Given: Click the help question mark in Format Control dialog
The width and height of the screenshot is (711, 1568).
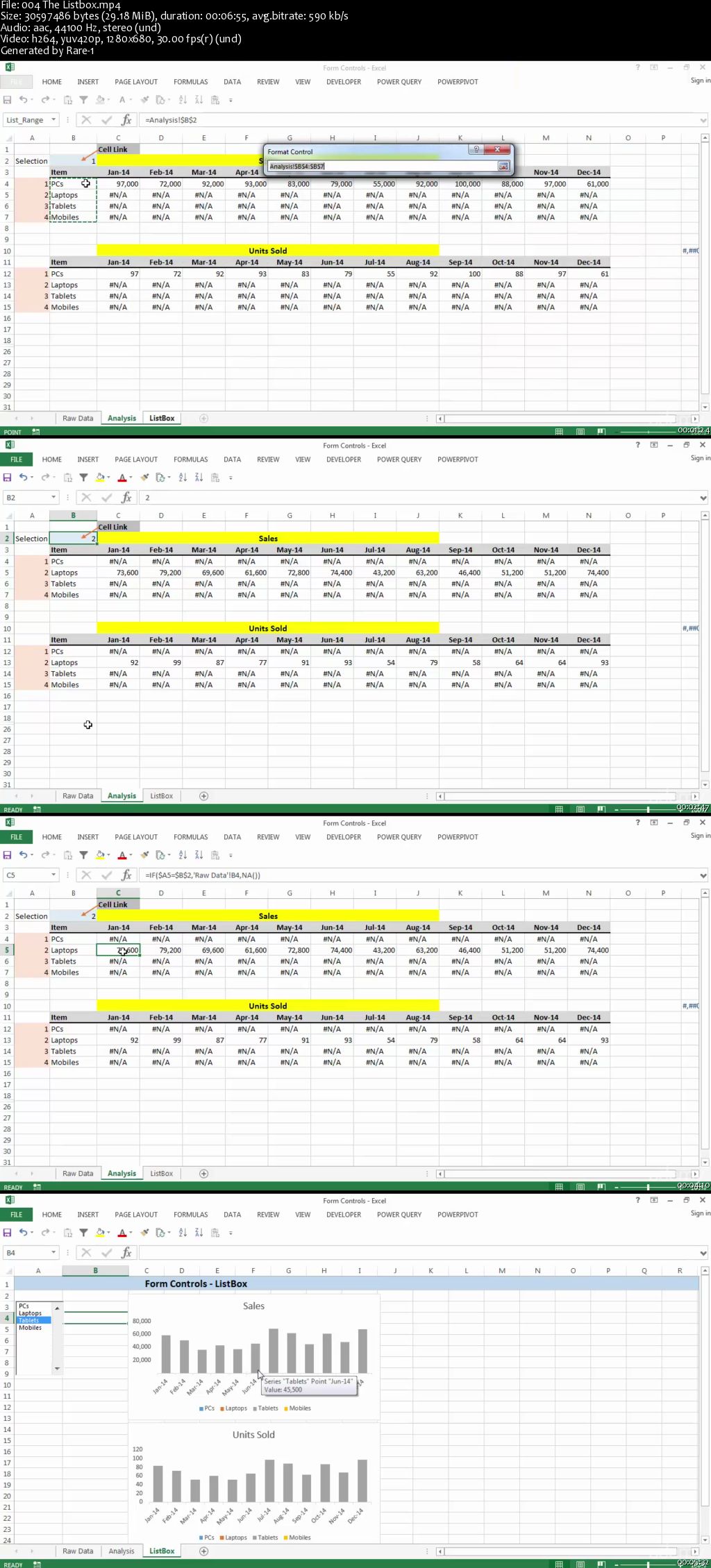Looking at the screenshot, I should point(476,150).
